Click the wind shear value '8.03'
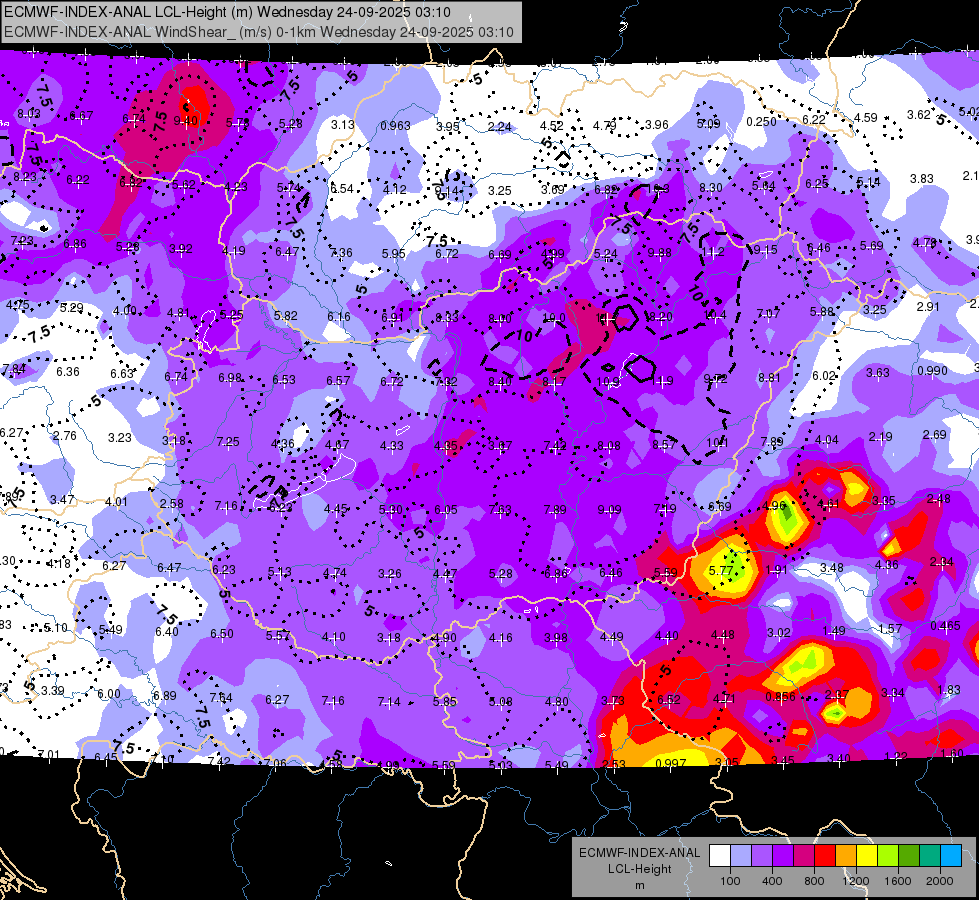Image resolution: width=979 pixels, height=900 pixels. point(29,114)
